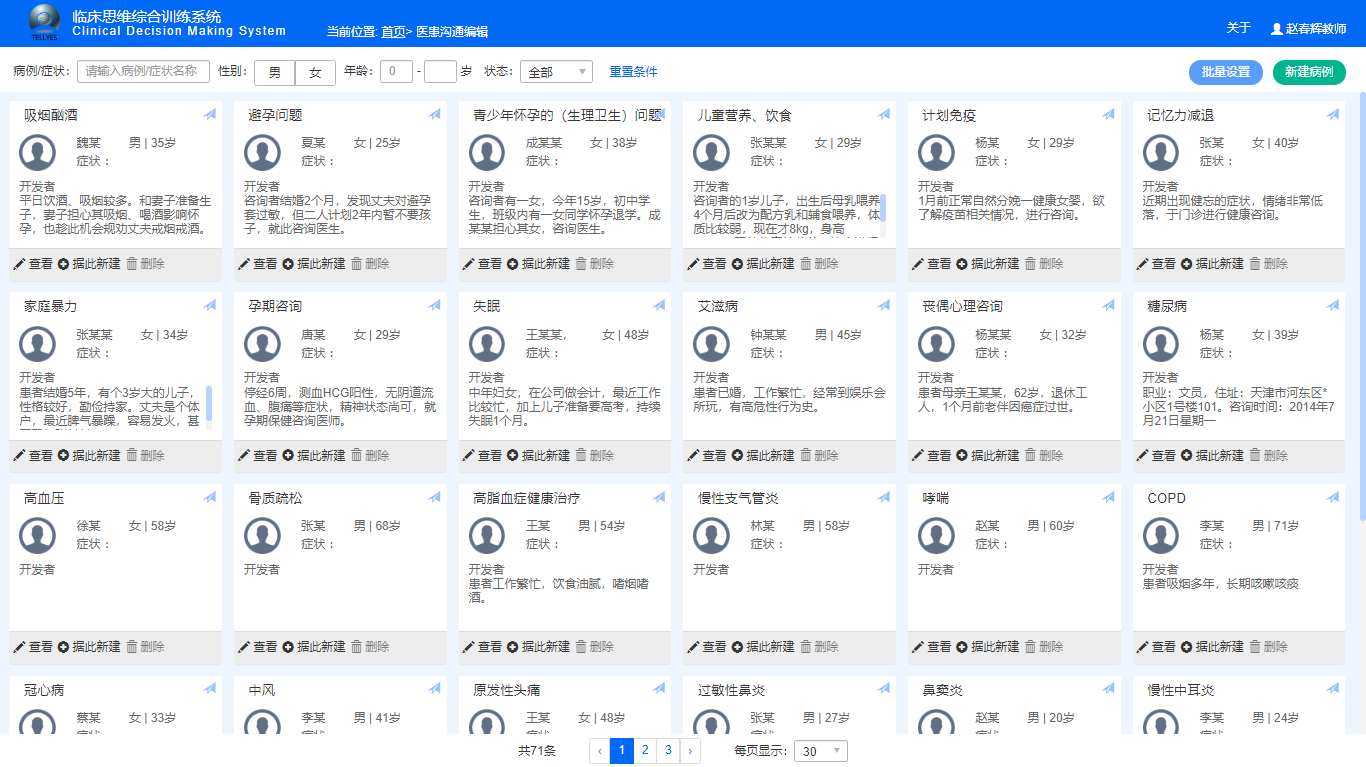1366x767 pixels.
Task: Go to page 3
Action: tap(669, 750)
